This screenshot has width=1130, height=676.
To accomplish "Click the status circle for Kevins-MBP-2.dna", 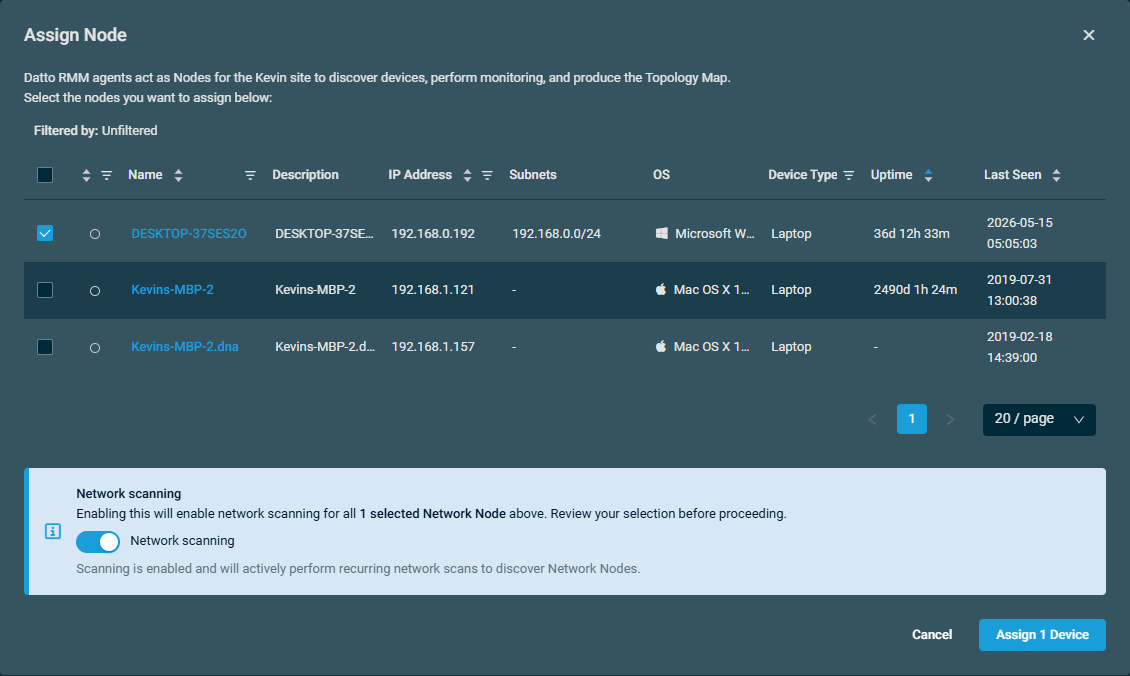I will [x=94, y=347].
